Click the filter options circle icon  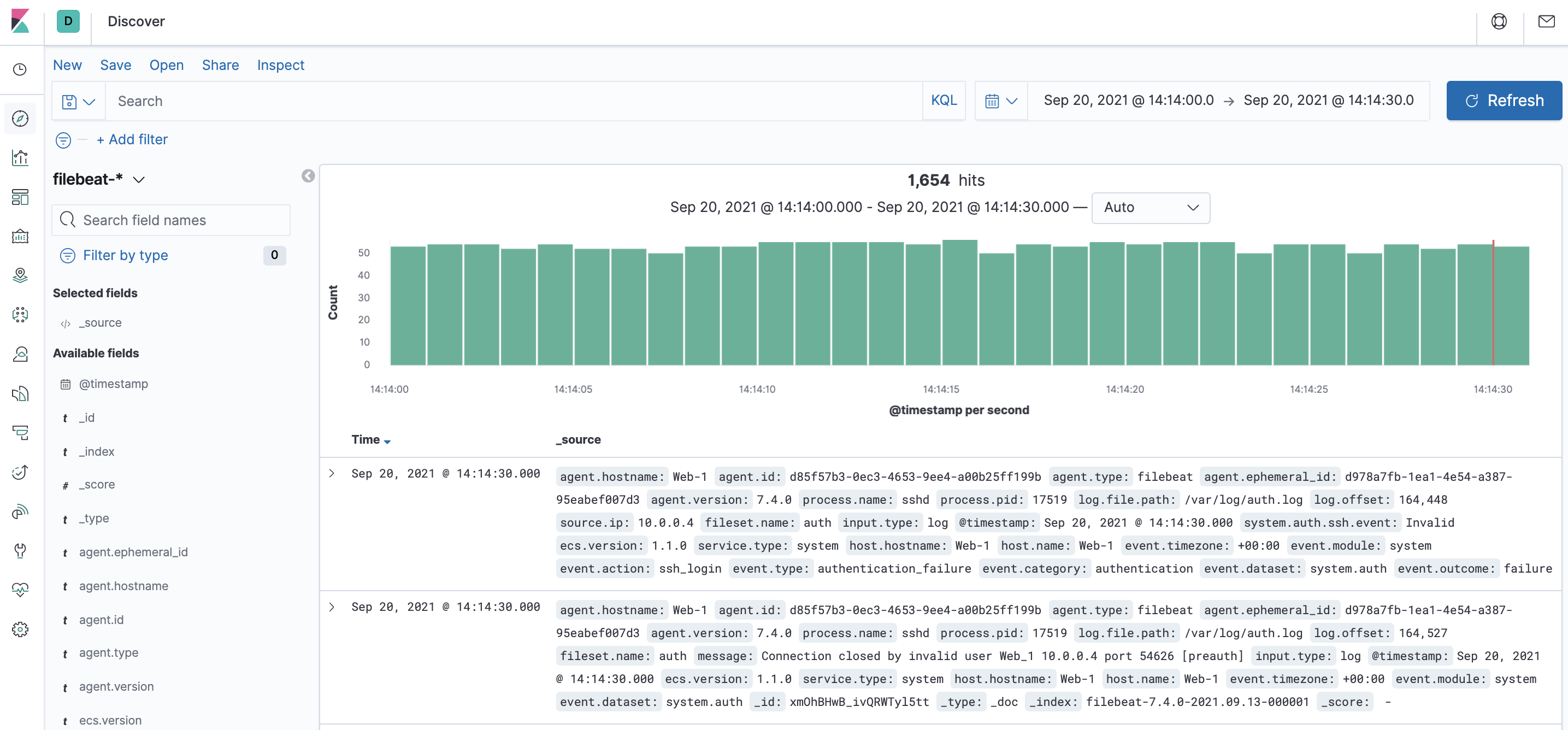pyautogui.click(x=63, y=140)
